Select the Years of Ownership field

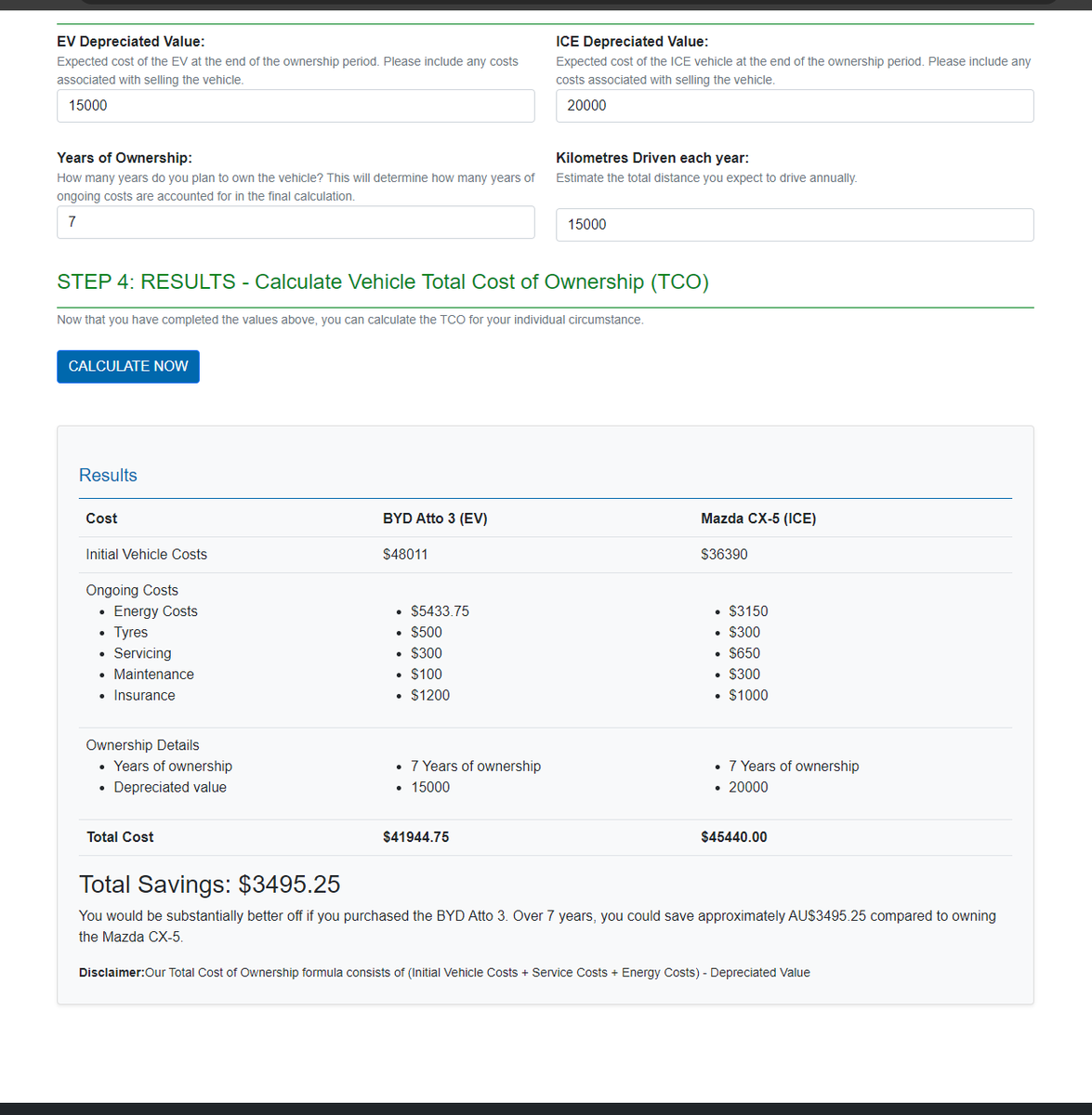click(296, 222)
